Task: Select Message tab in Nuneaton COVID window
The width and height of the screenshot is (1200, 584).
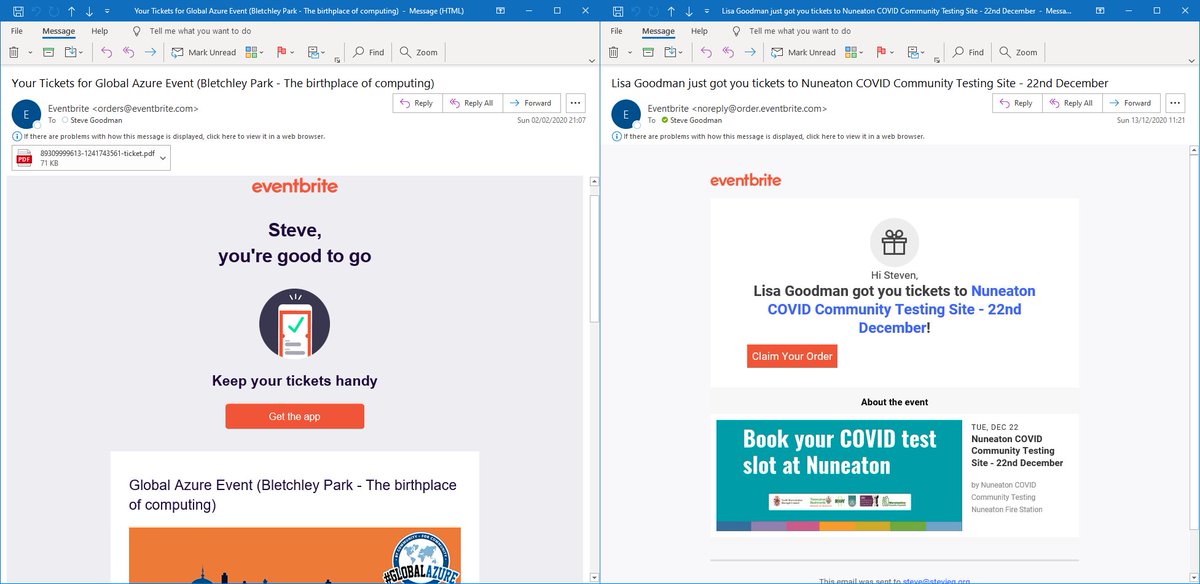Action: (x=658, y=31)
